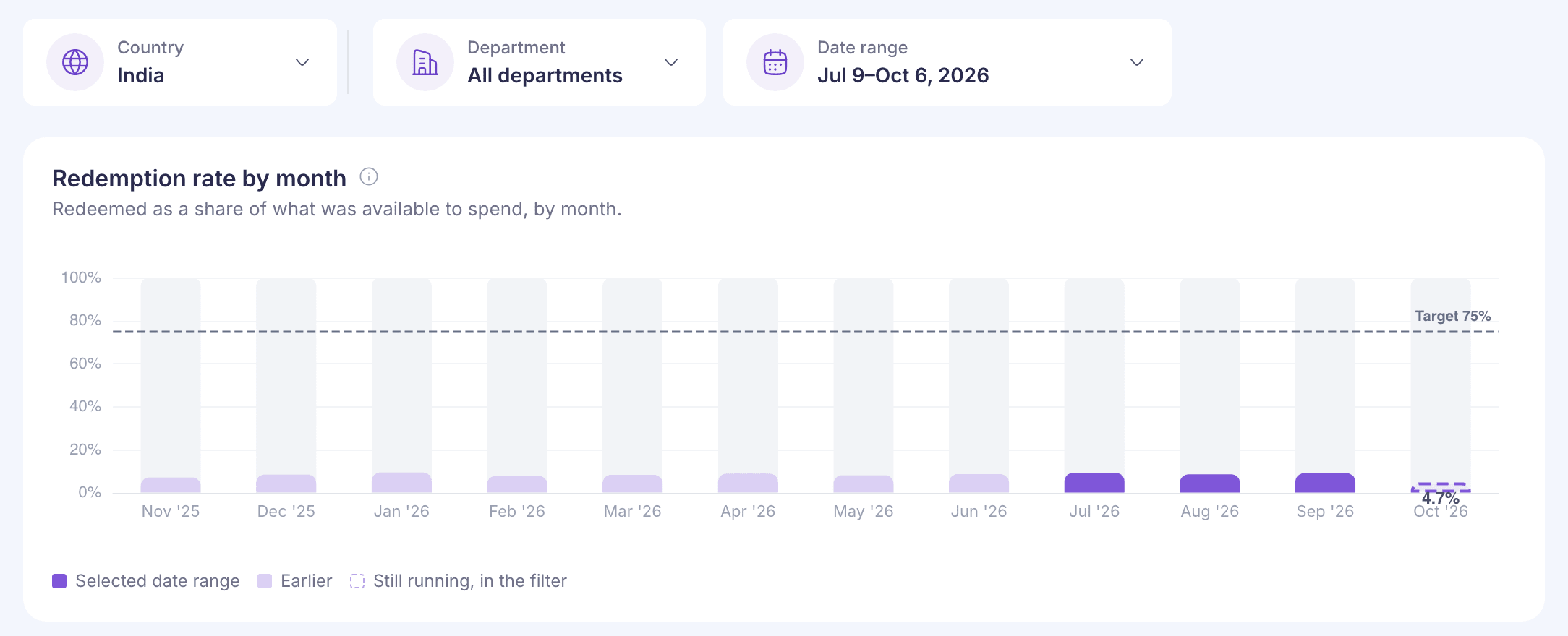Click the '4.7%' value label
This screenshot has width=1568, height=636.
click(x=1441, y=498)
